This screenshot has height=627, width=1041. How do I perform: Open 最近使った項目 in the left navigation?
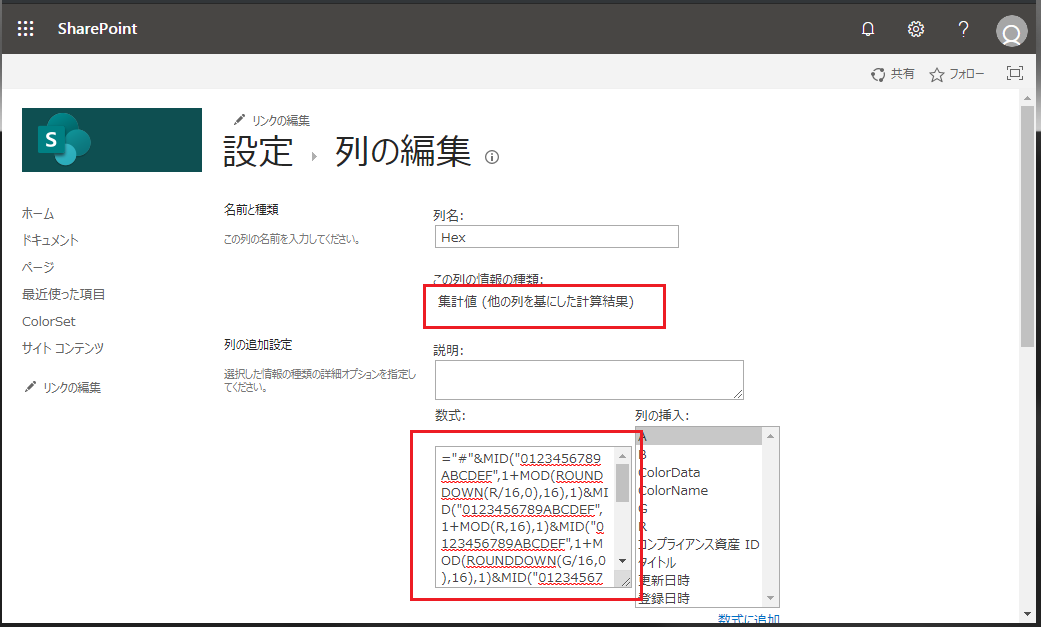point(63,294)
